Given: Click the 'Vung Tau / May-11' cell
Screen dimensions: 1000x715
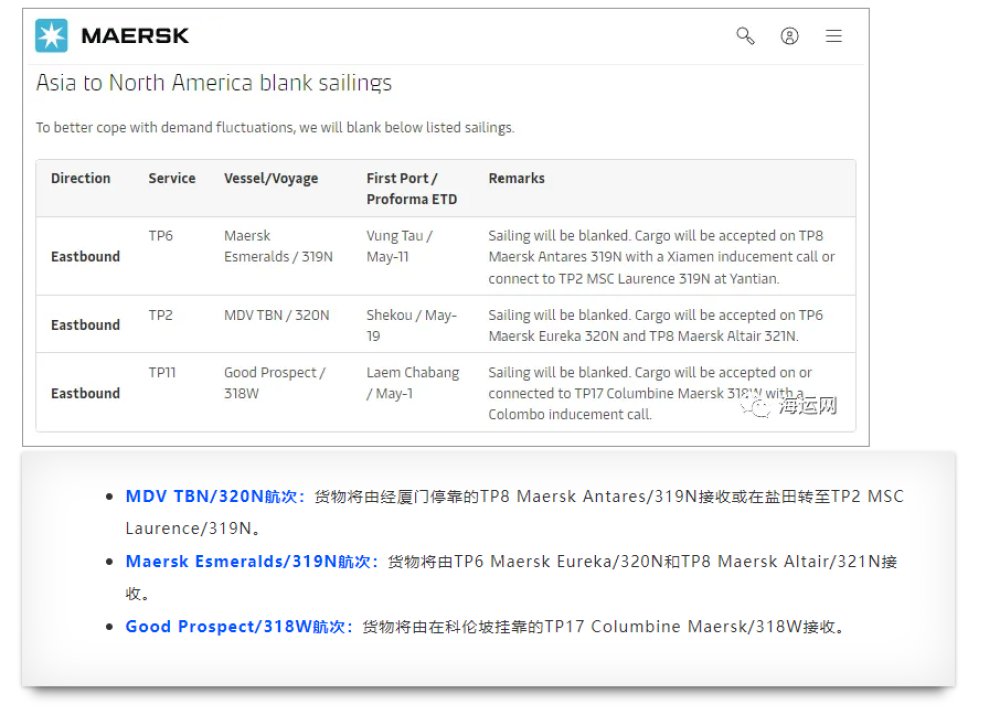Looking at the screenshot, I should pos(400,246).
